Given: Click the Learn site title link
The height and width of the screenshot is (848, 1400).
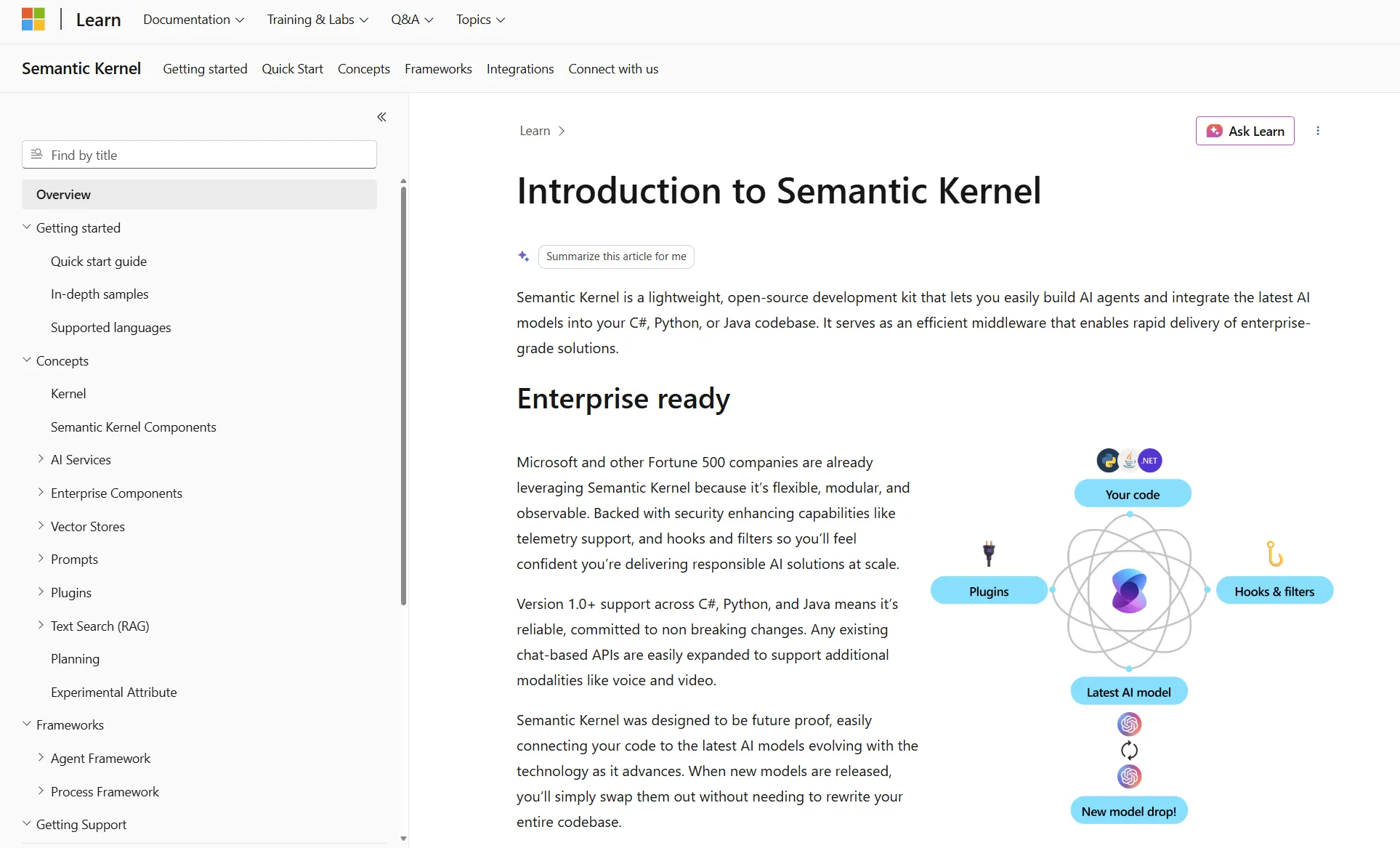Looking at the screenshot, I should pyautogui.click(x=98, y=20).
